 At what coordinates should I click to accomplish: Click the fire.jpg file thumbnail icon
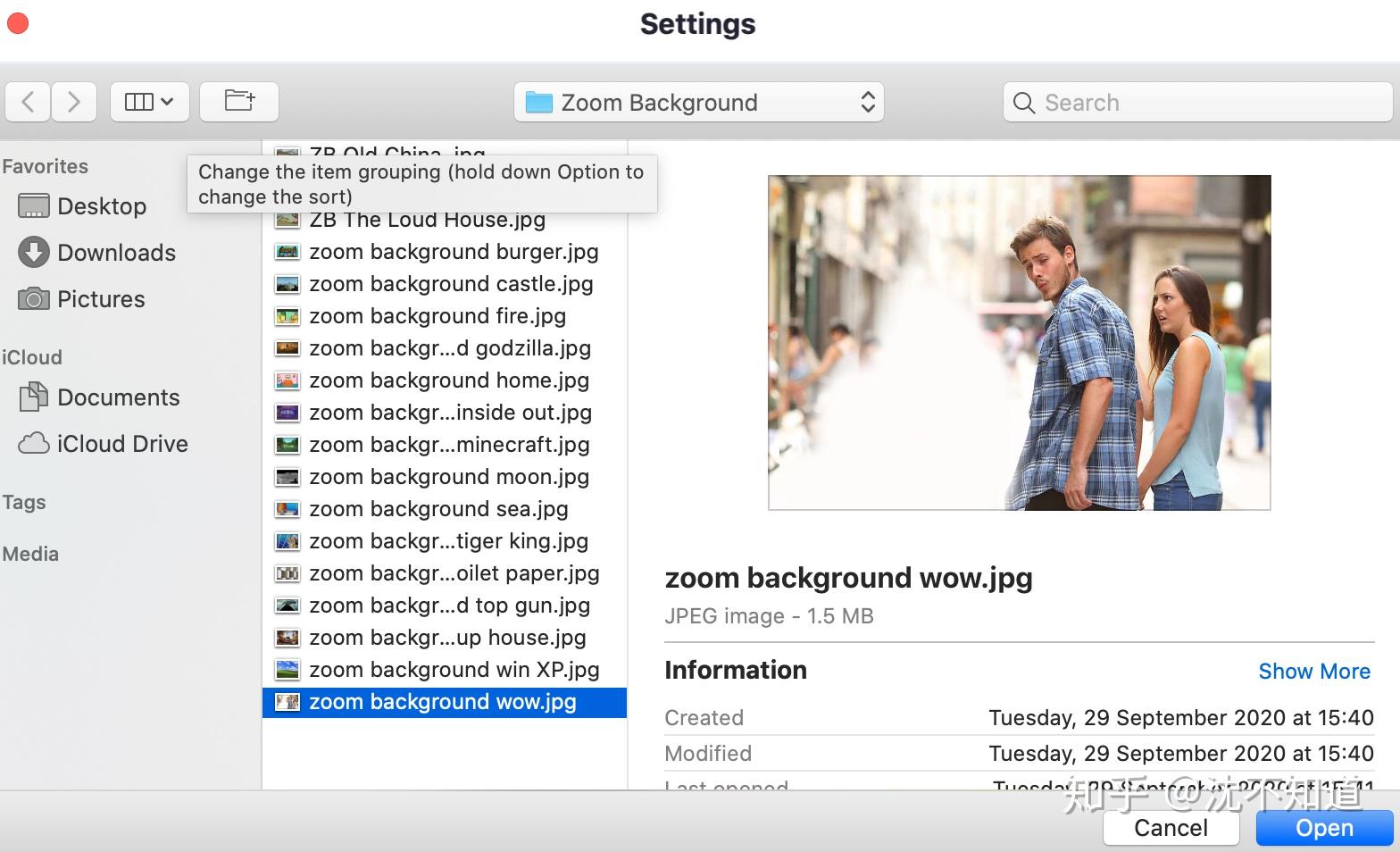287,316
